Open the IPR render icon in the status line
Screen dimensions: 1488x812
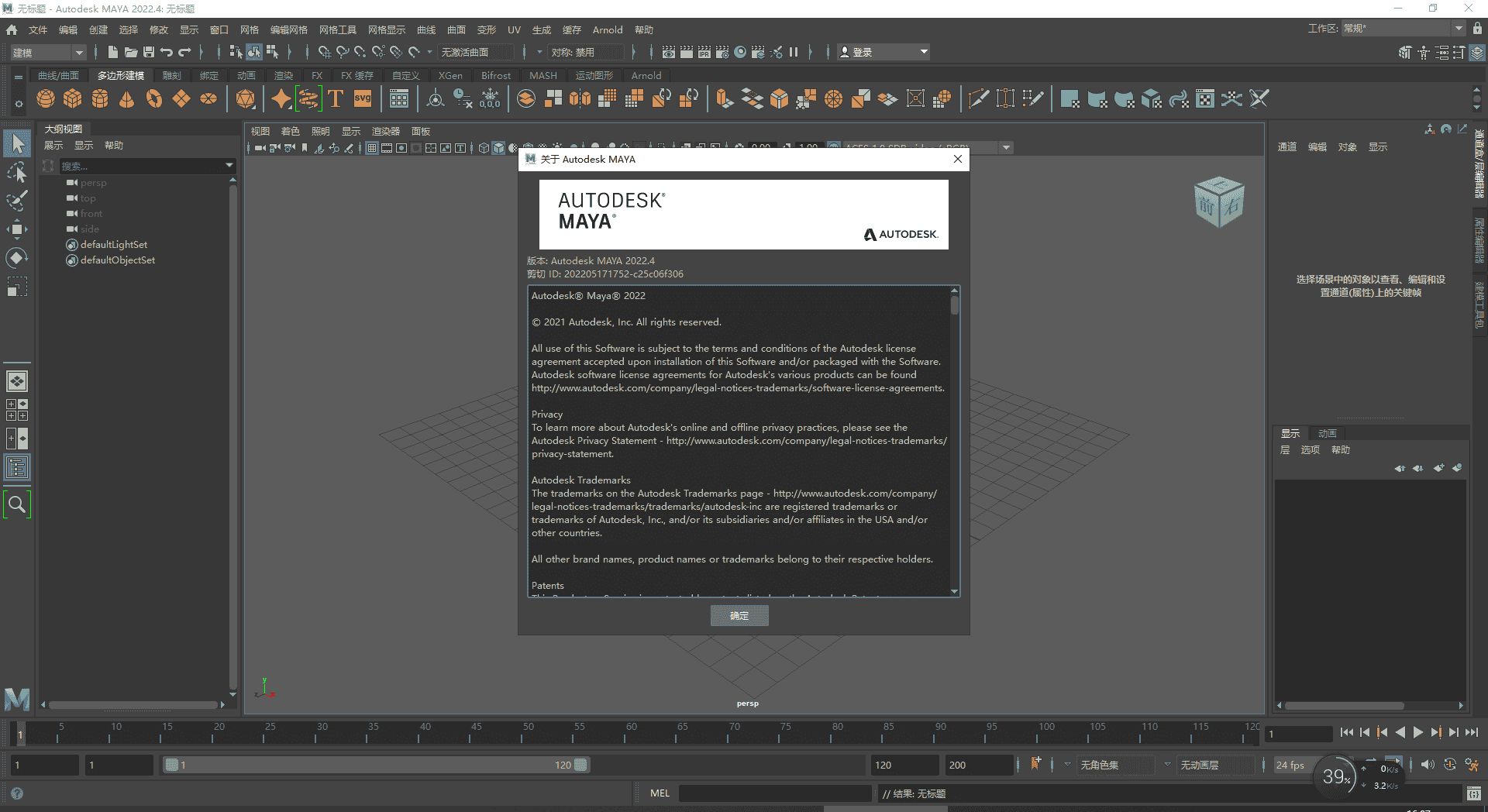point(703,52)
